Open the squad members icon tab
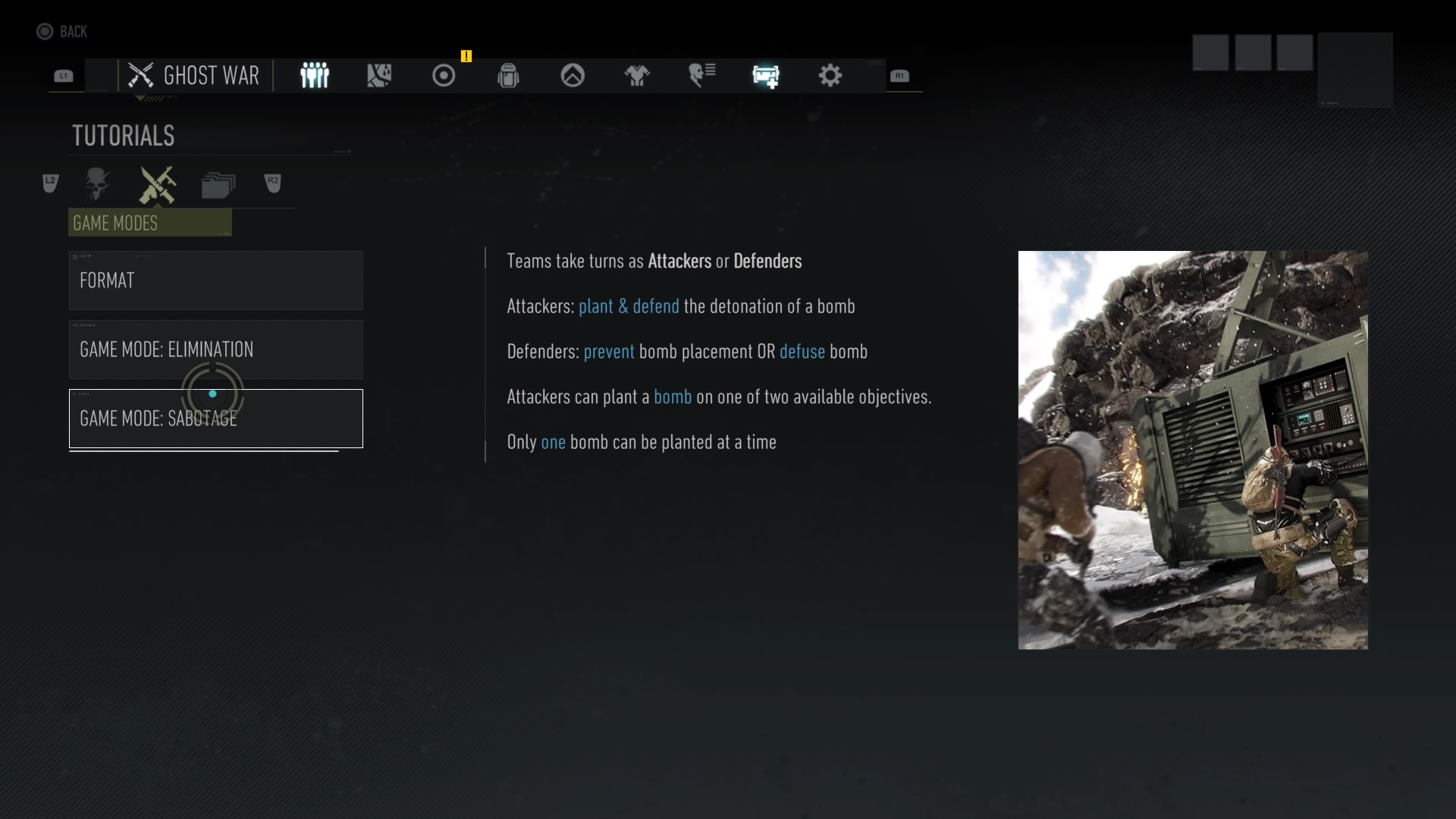1456x819 pixels. pos(315,75)
